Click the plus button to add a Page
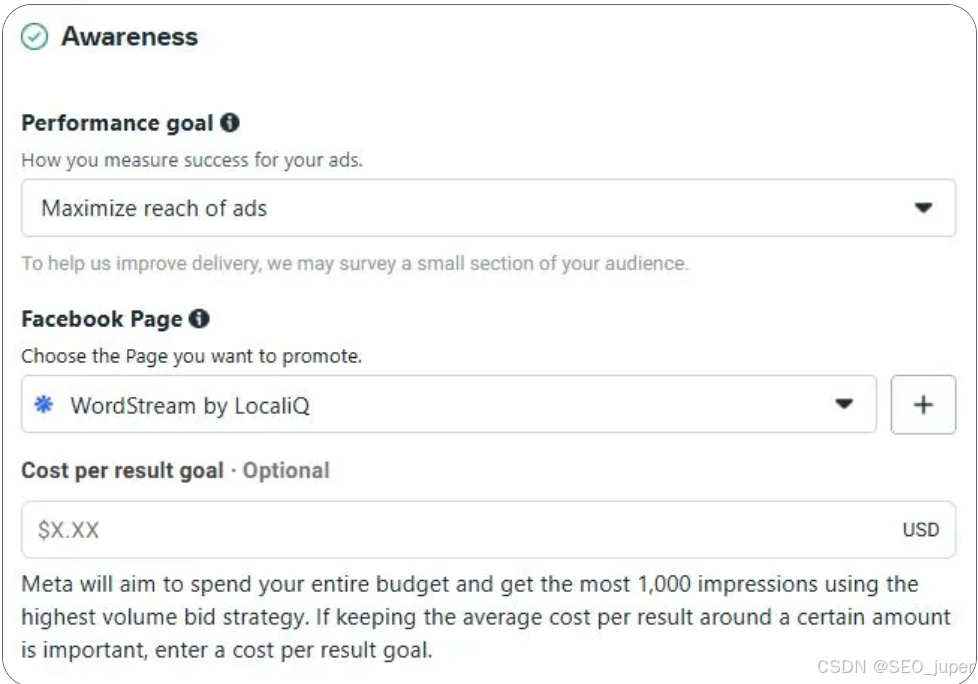This screenshot has height=684, width=978. coord(923,405)
